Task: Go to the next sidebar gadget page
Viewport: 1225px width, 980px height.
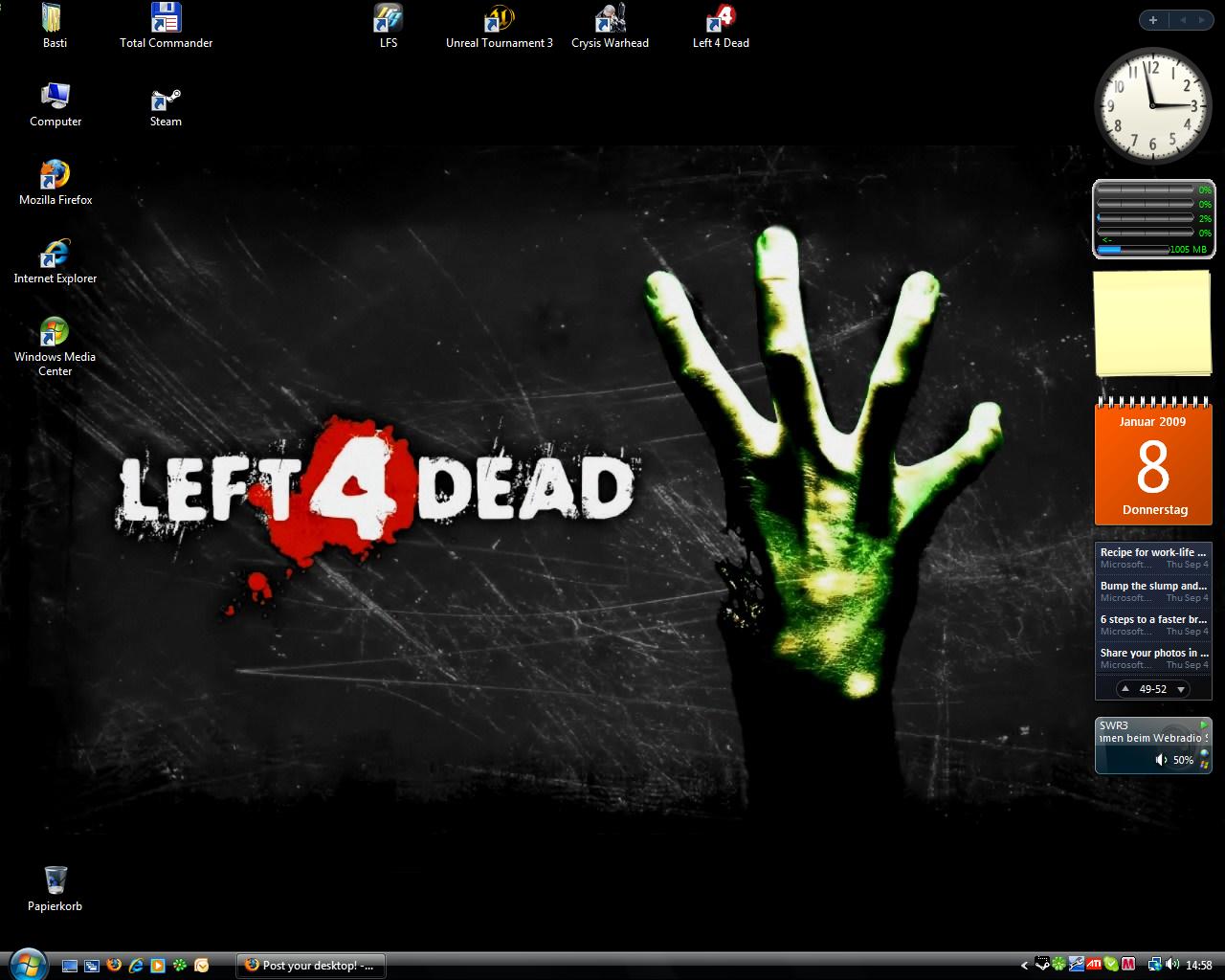Action: point(1203,20)
